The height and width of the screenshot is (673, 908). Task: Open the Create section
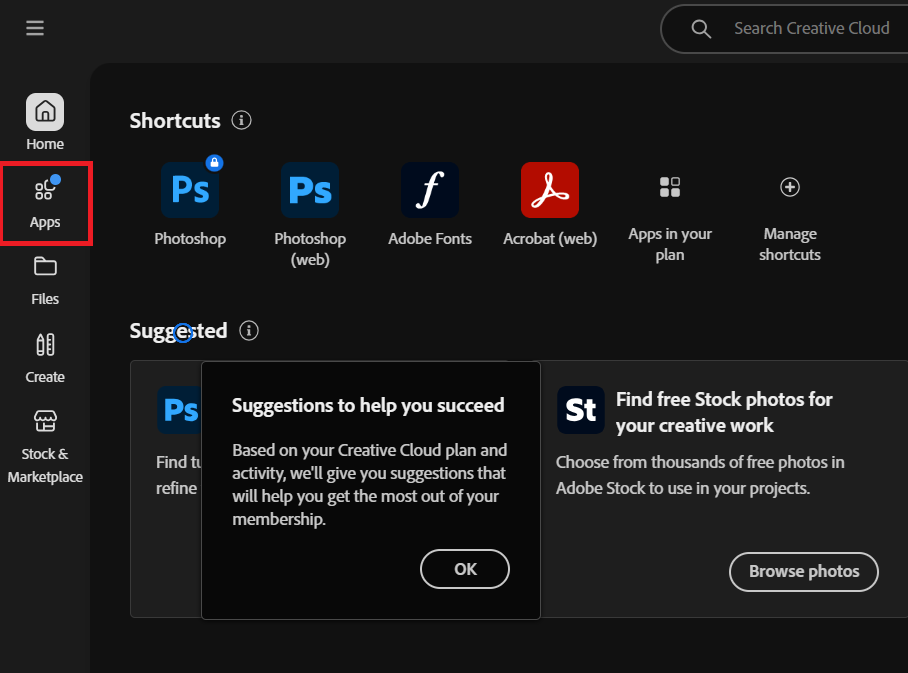[45, 358]
